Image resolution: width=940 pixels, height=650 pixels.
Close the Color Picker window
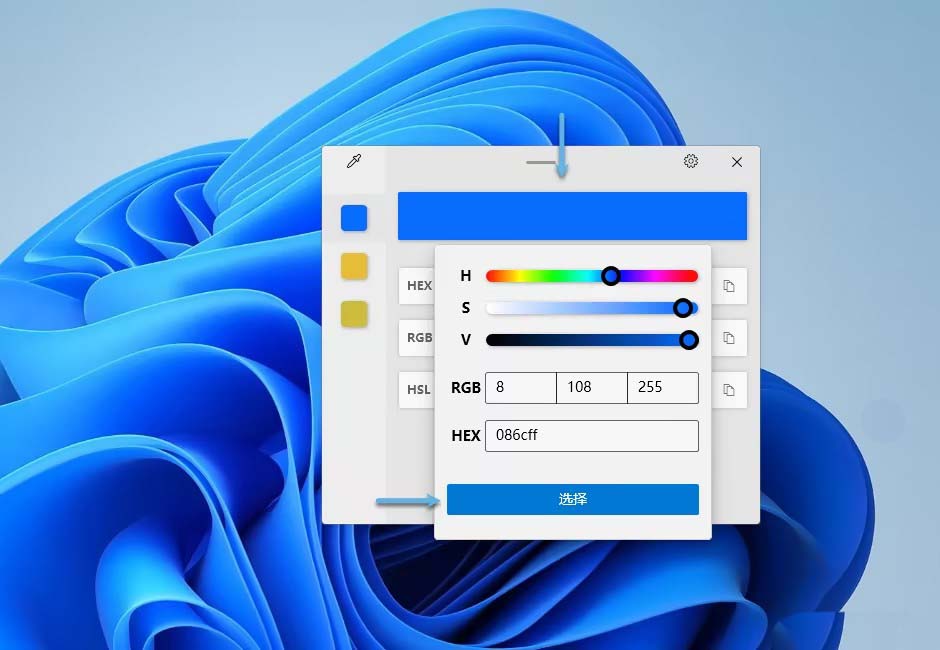(737, 162)
